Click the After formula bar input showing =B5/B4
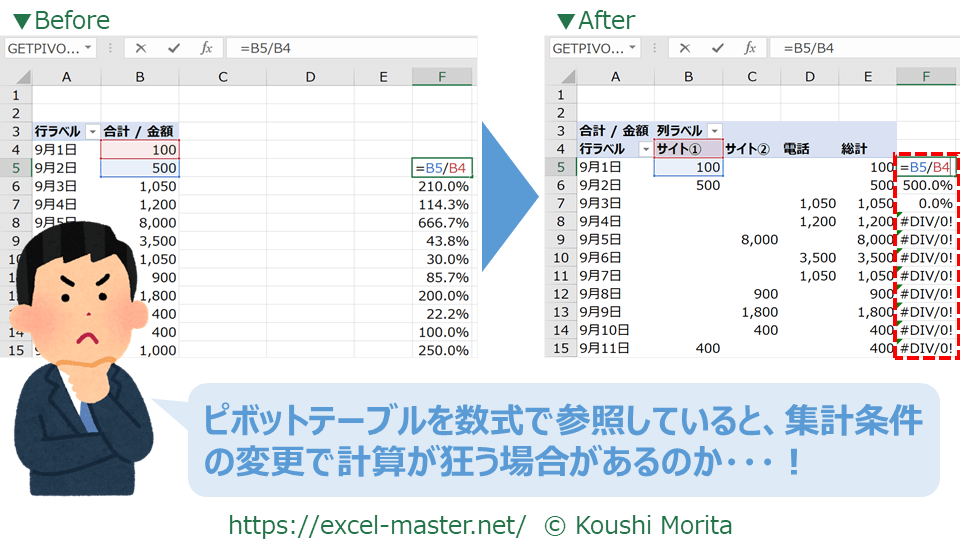 point(860,48)
